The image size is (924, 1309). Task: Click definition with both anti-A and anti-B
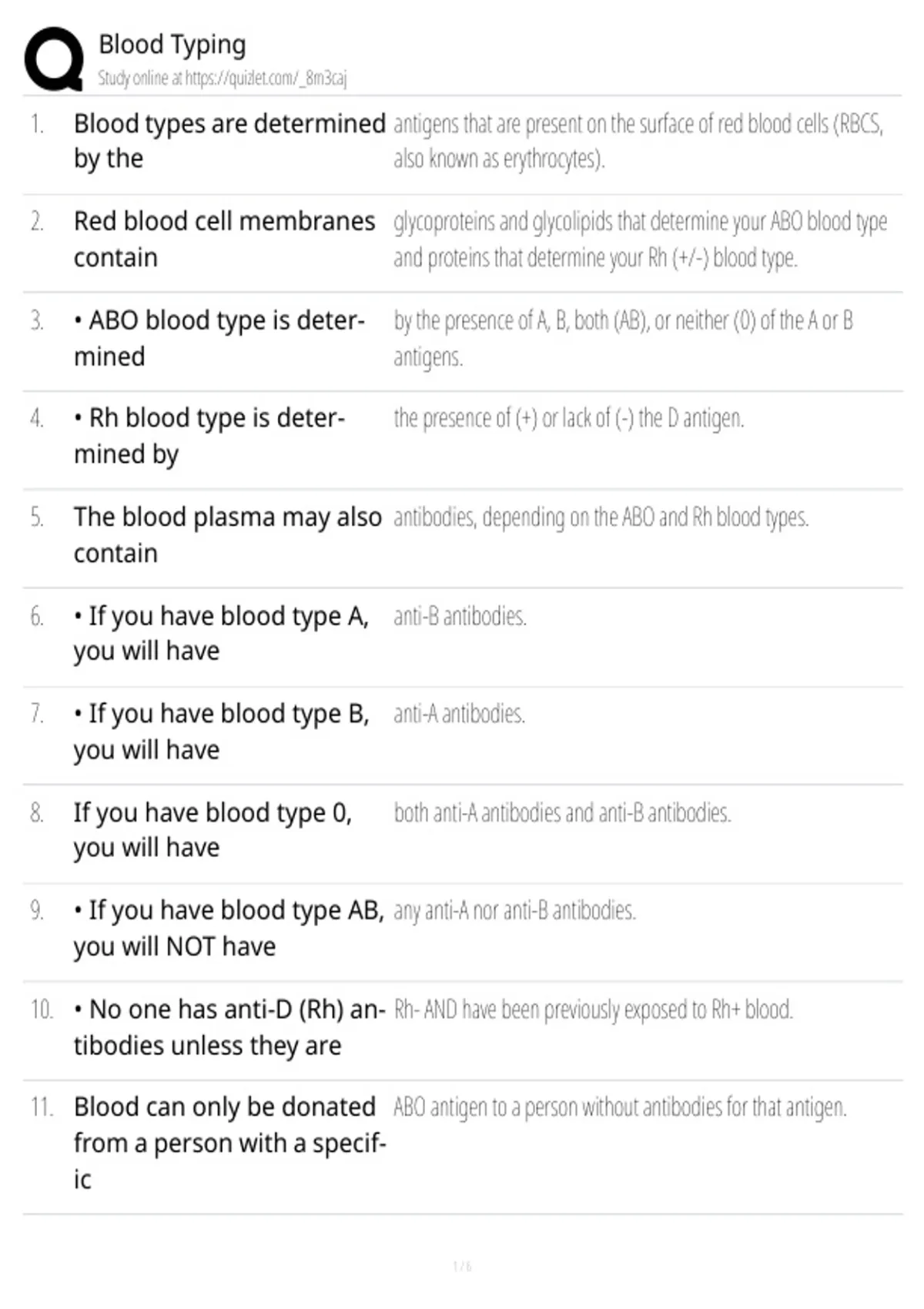pos(562,812)
